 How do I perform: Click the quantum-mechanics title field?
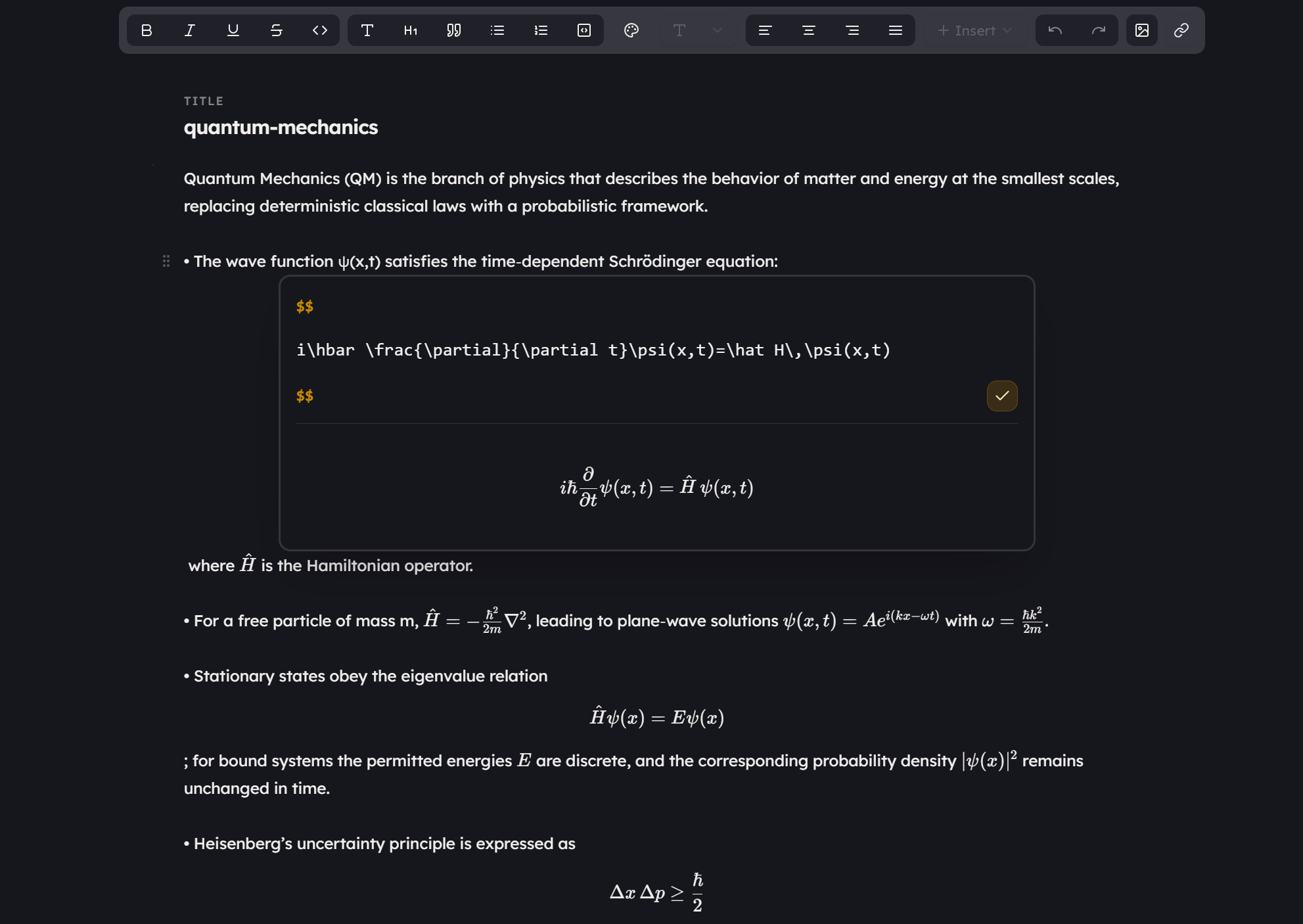[x=281, y=127]
